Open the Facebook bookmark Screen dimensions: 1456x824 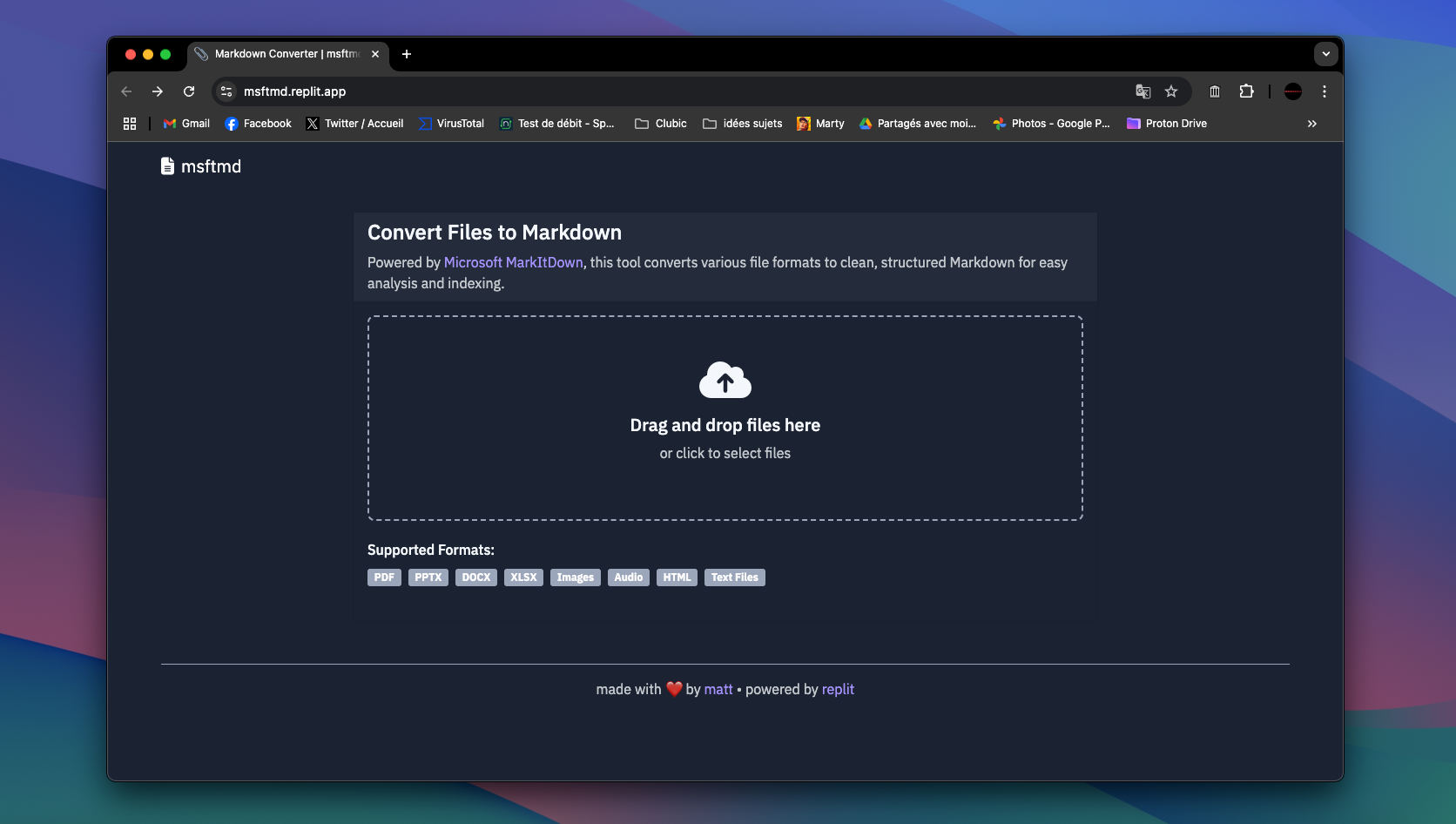pyautogui.click(x=258, y=124)
